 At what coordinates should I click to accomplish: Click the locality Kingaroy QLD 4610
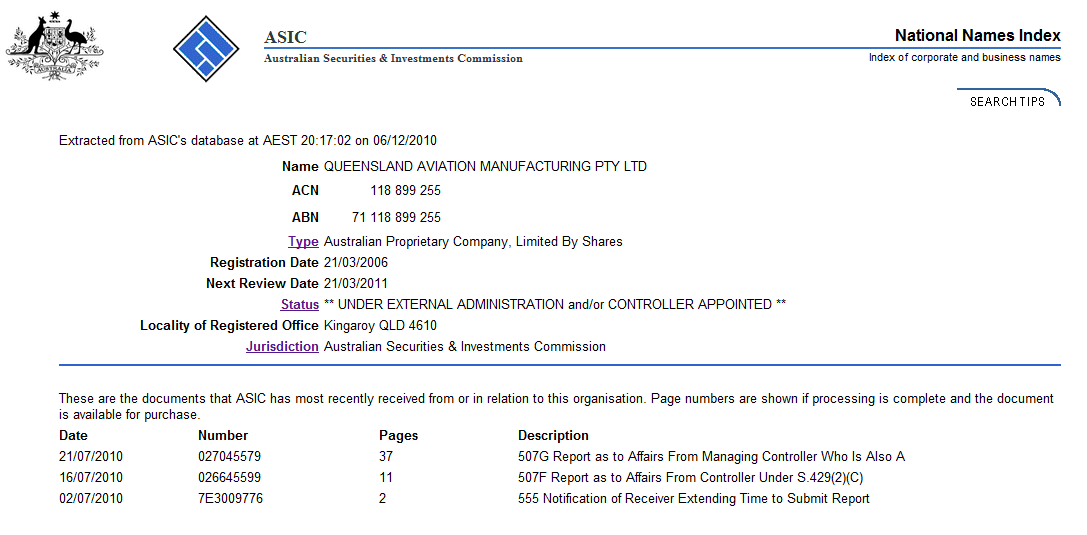point(381,326)
